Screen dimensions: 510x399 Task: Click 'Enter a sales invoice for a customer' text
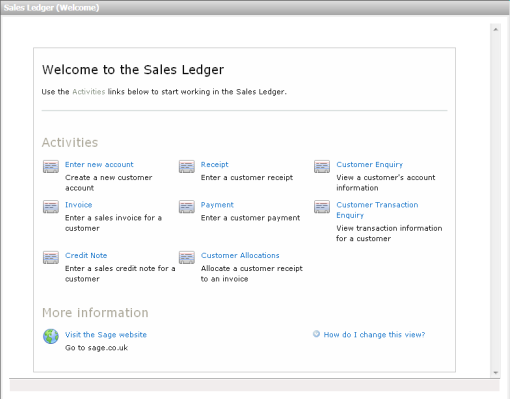pyautogui.click(x=113, y=223)
